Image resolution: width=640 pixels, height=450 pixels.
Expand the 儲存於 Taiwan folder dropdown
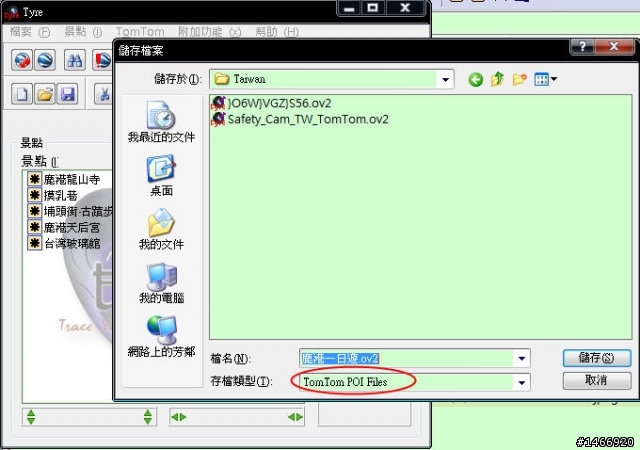pos(445,79)
